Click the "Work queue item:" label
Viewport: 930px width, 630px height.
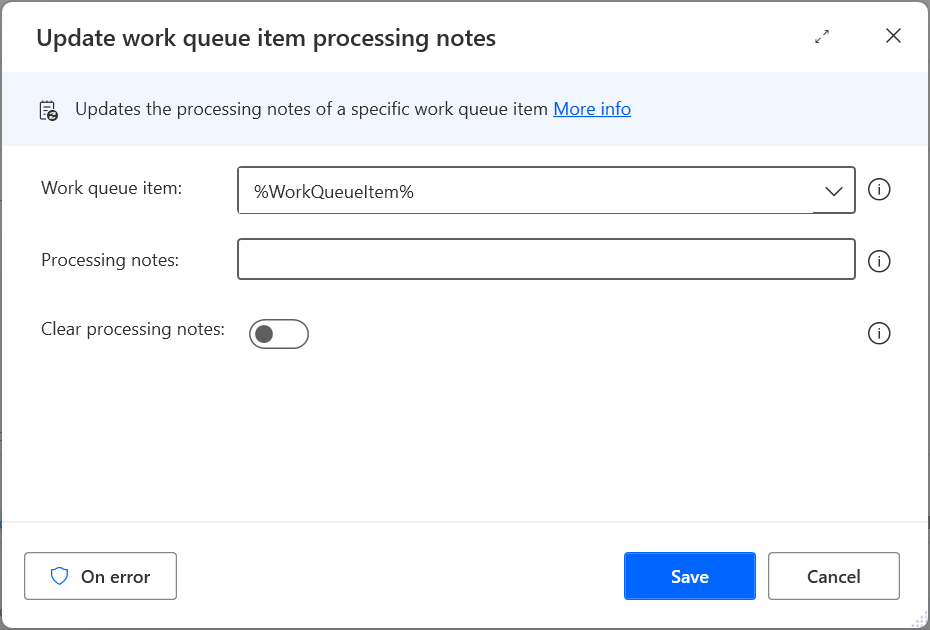111,188
